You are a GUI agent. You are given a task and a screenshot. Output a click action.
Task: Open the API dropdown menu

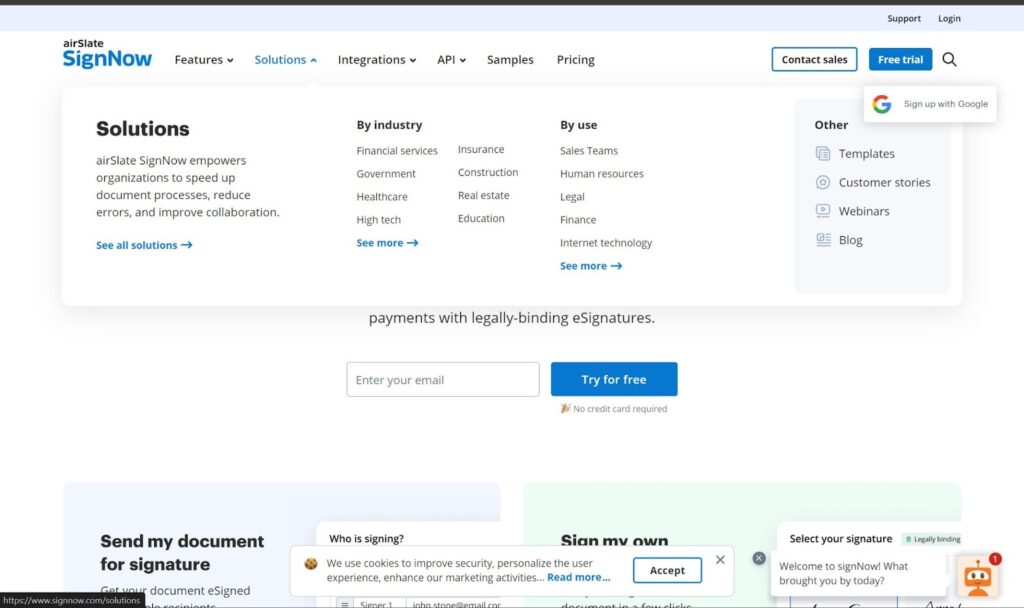tap(451, 60)
